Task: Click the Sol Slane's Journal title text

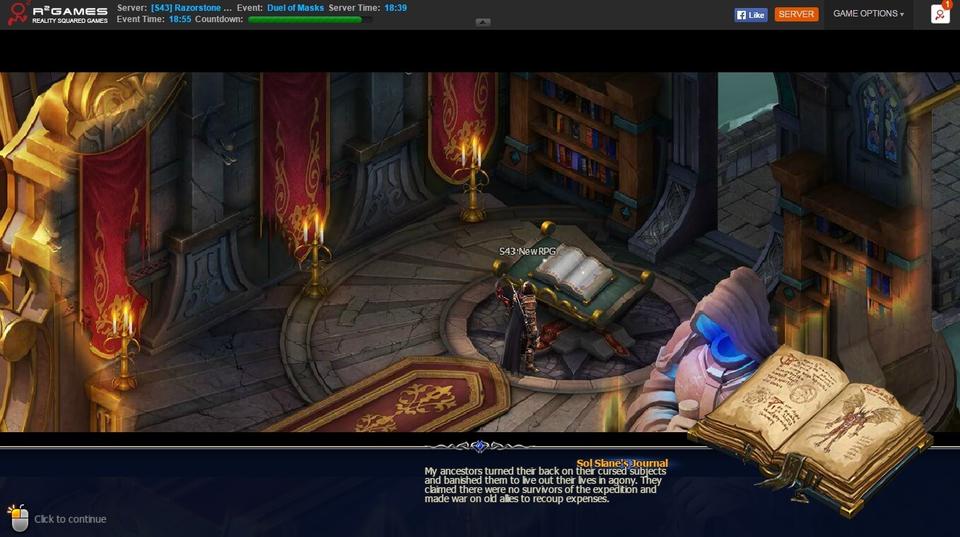Action: pyautogui.click(x=622, y=463)
